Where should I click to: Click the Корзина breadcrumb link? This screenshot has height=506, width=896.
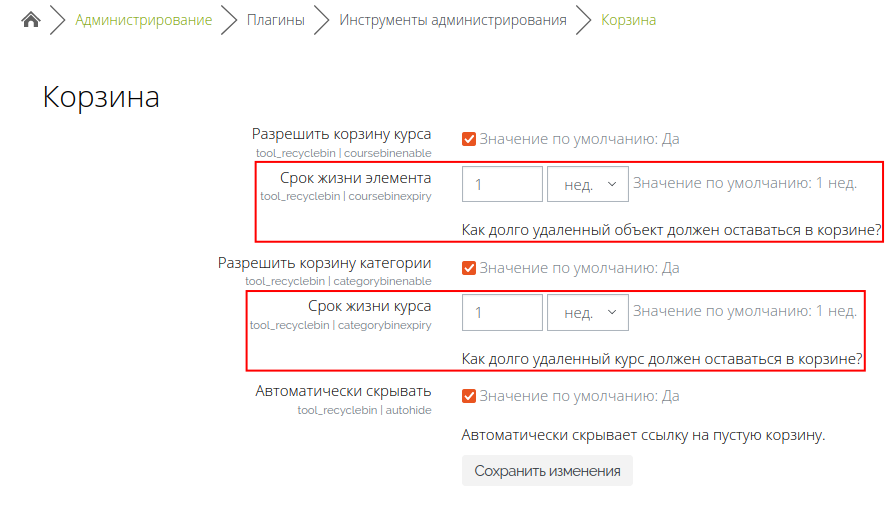(628, 20)
